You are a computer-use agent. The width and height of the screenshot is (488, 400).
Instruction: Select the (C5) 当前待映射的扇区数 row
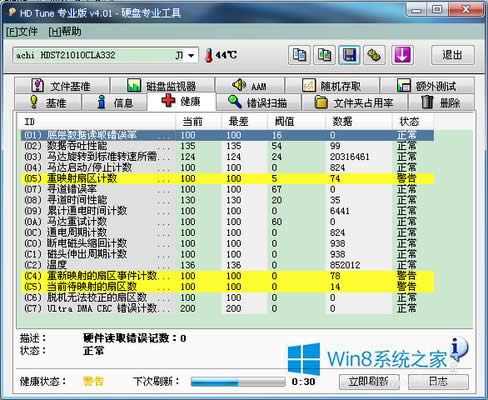227,287
